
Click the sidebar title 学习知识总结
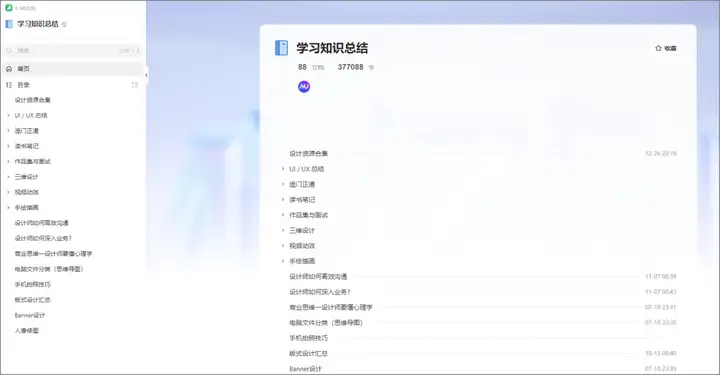[38, 24]
